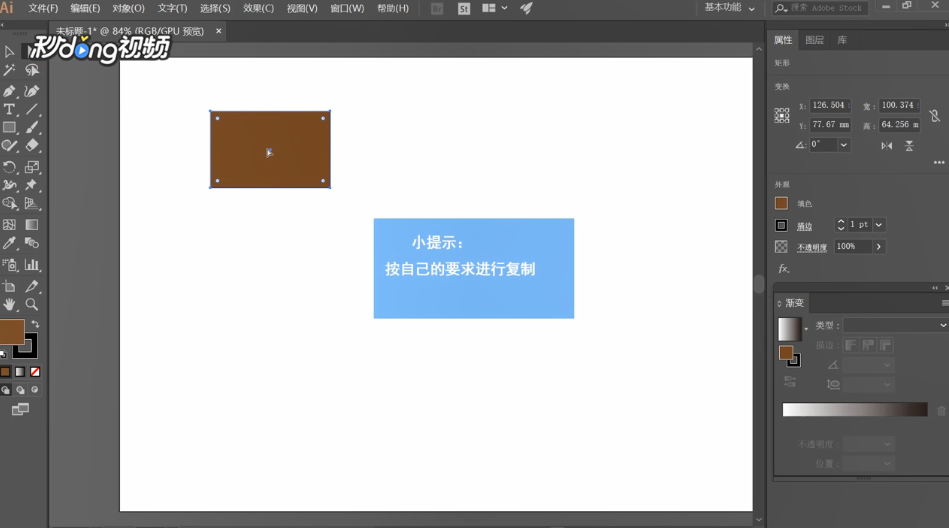This screenshot has height=528, width=949.
Task: Expand the opacity 100% slider arrow
Action: (x=879, y=246)
